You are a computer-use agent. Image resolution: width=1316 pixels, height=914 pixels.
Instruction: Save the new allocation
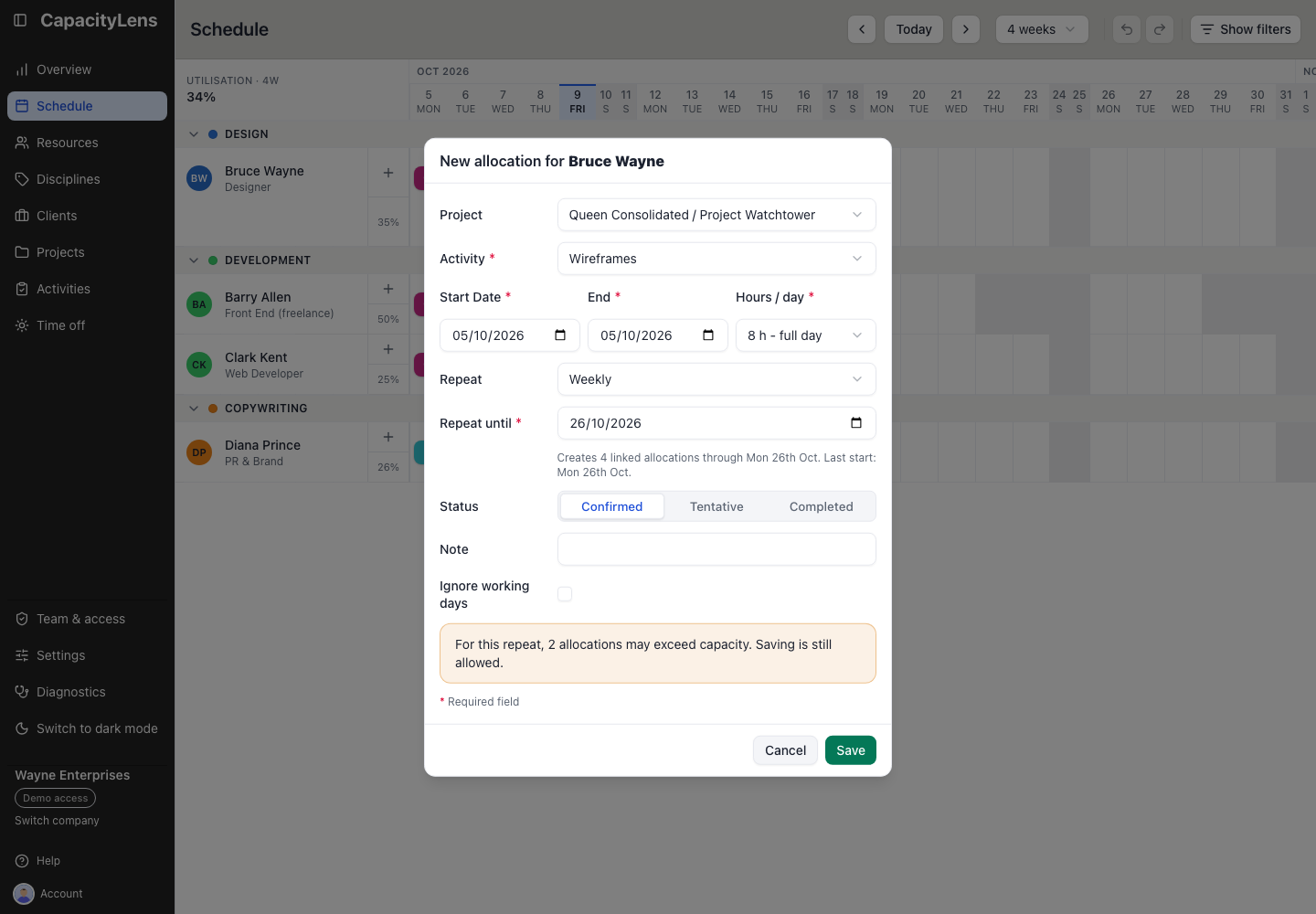coord(851,750)
